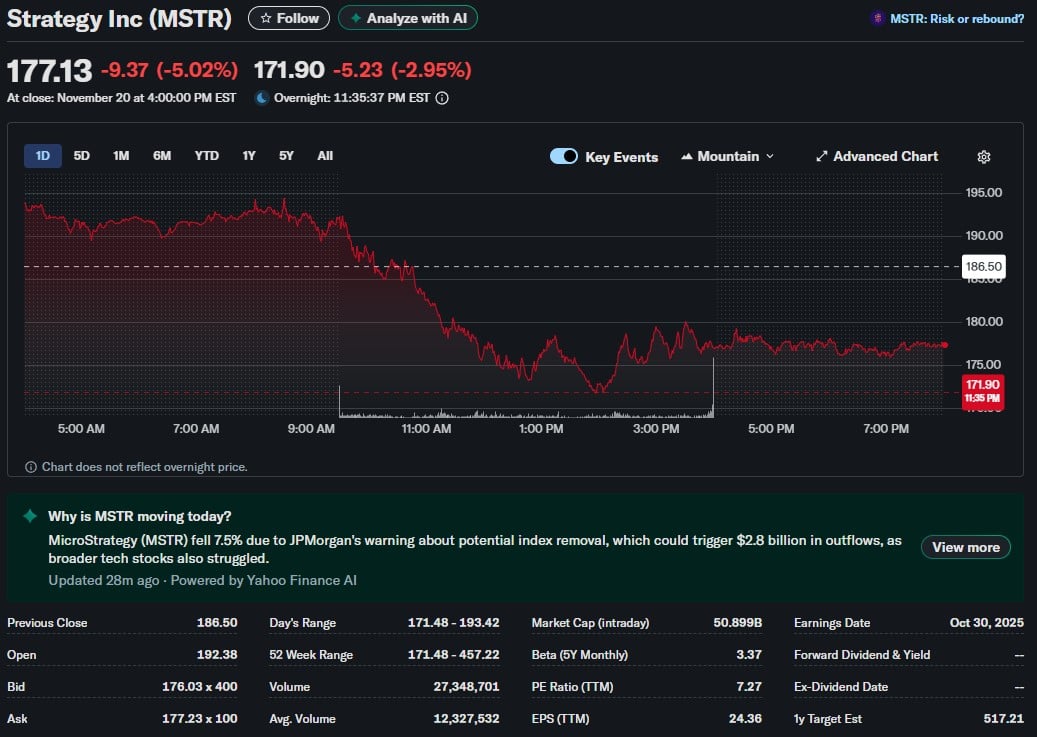Click the Mountain chart type icon
Viewport: 1037px width, 737px height.
pyautogui.click(x=686, y=156)
